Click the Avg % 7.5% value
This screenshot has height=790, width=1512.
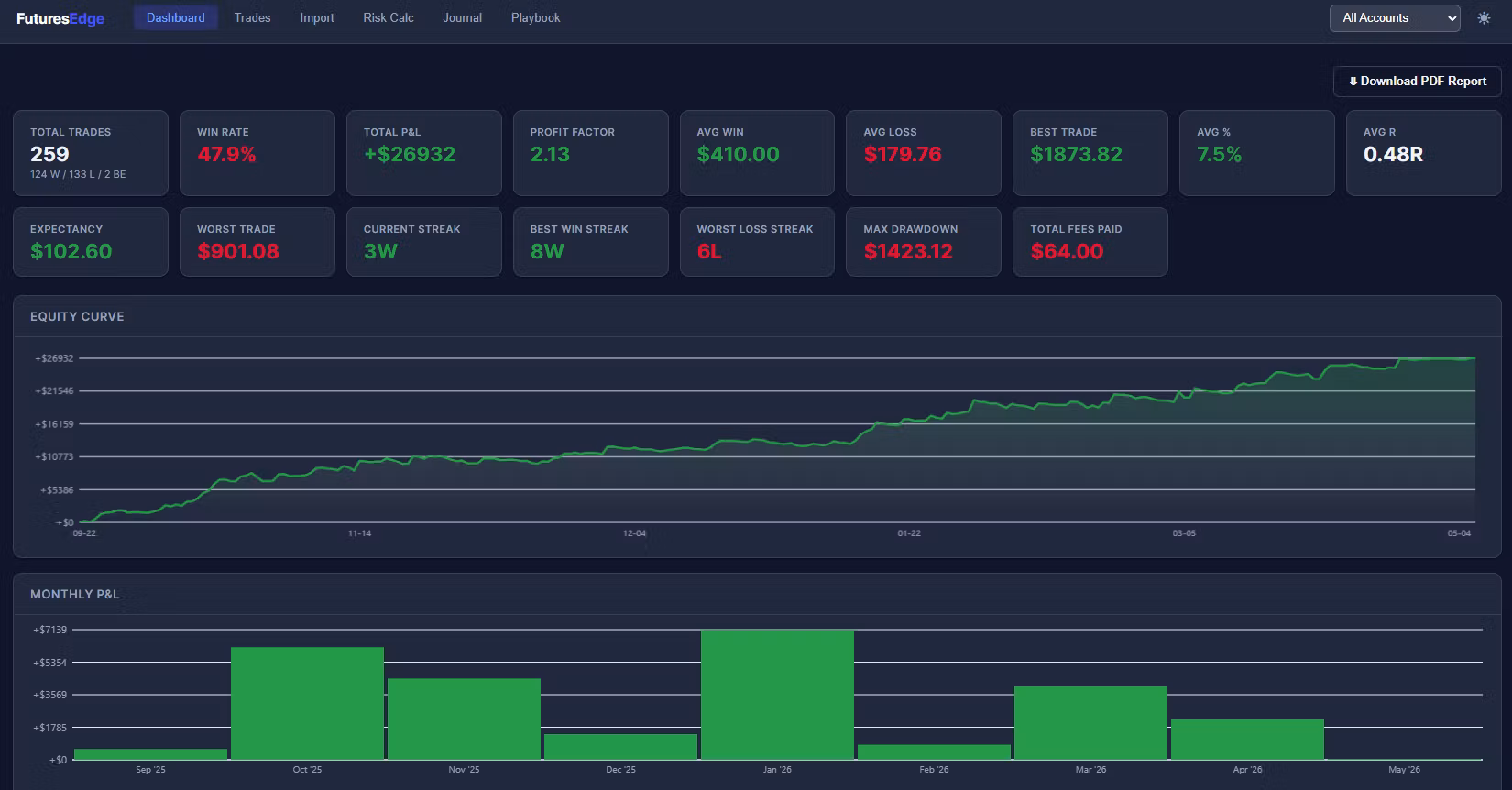click(x=1219, y=155)
